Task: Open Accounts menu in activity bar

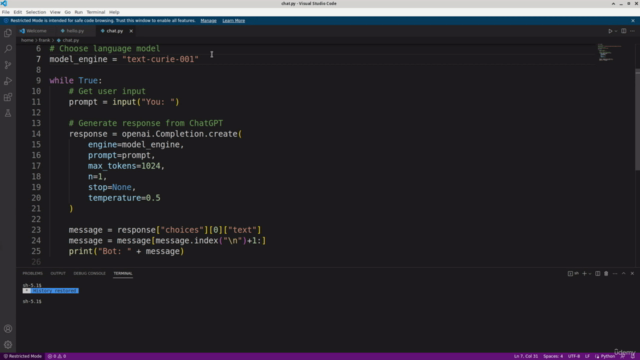Action: pyautogui.click(x=8, y=329)
